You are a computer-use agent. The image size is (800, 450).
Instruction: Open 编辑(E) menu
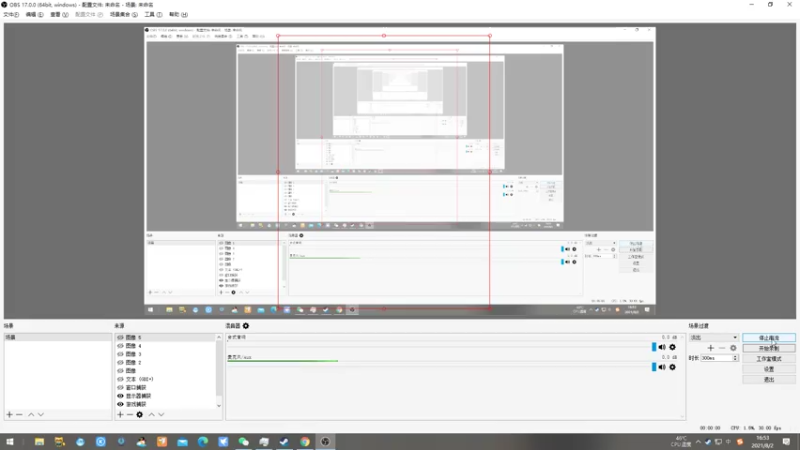[34, 14]
